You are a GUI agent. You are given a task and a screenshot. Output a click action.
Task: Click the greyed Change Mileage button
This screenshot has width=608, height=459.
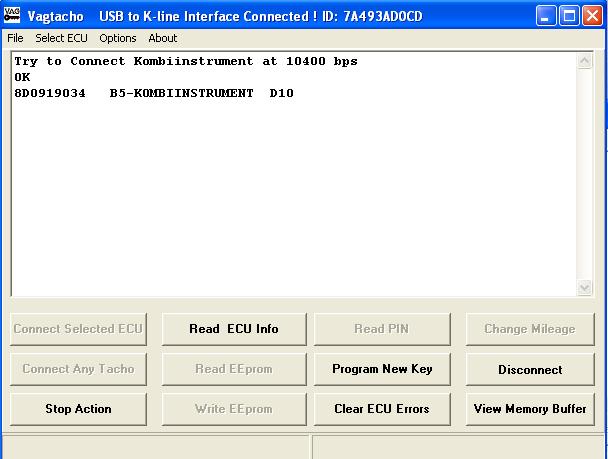point(530,329)
